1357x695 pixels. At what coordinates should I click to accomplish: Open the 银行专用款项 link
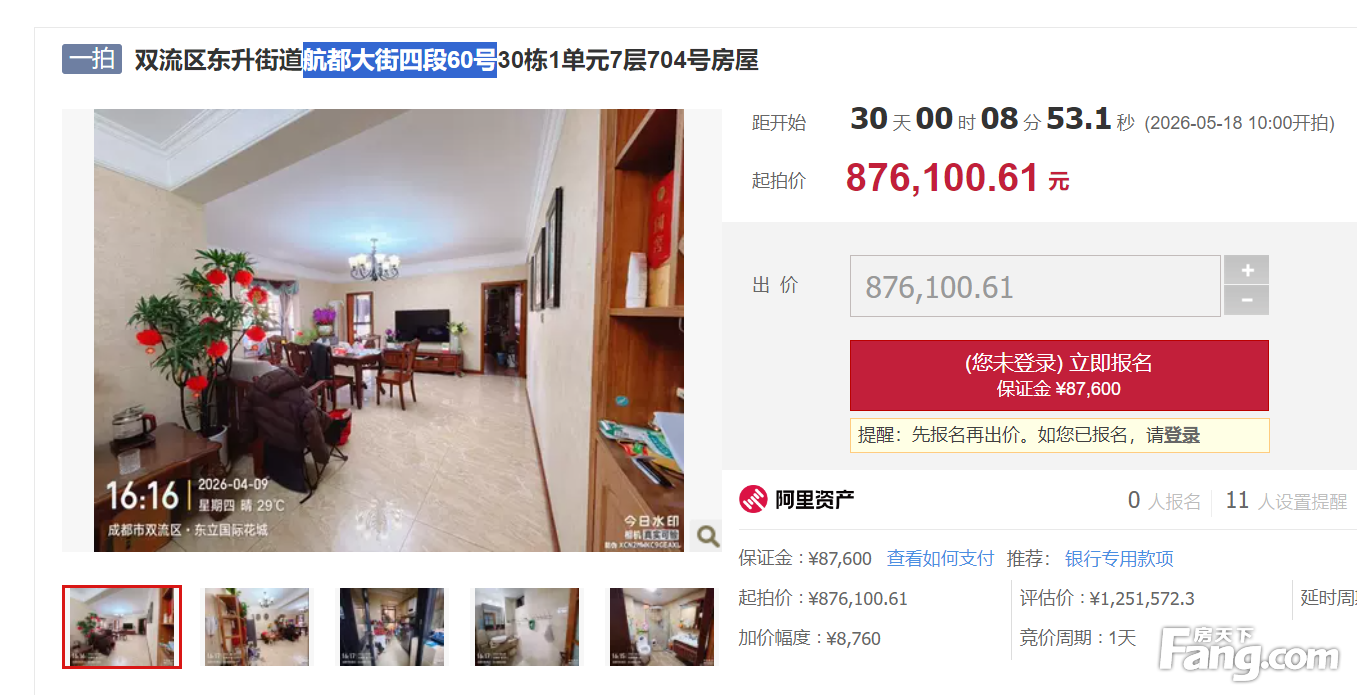point(1119,558)
